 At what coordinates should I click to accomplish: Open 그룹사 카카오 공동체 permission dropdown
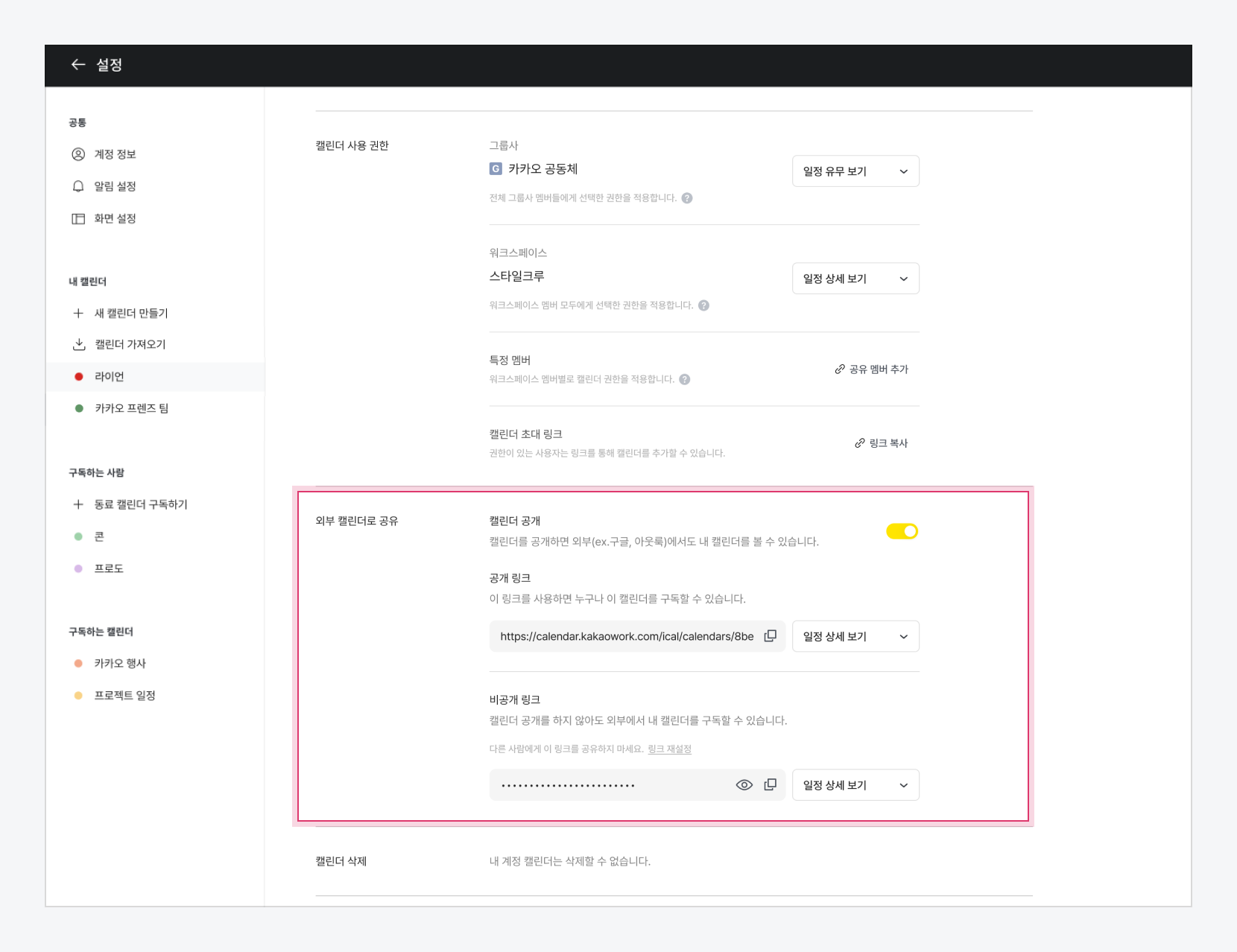[x=855, y=171]
